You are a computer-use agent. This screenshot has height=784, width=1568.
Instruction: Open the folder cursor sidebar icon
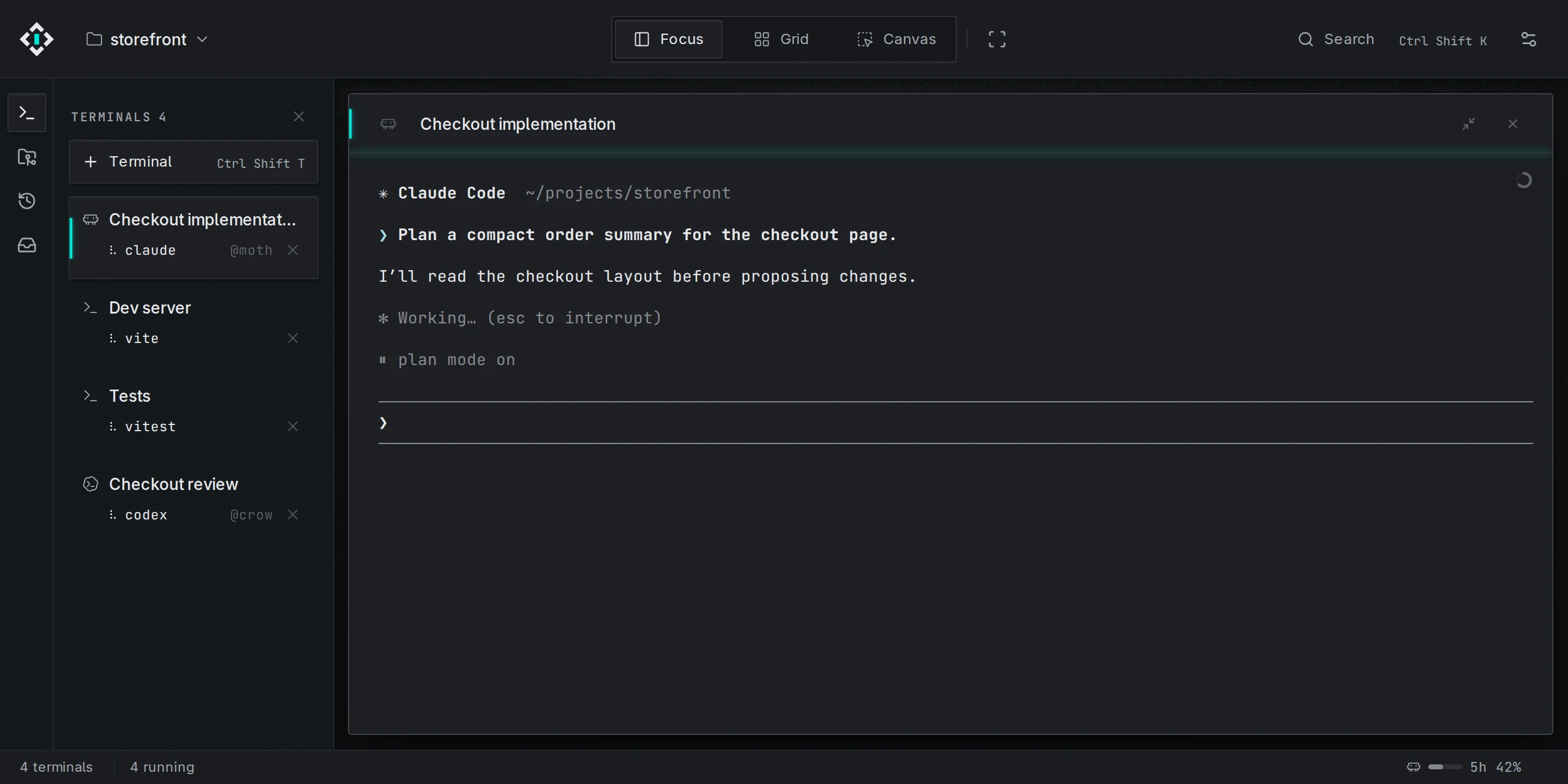click(x=27, y=157)
